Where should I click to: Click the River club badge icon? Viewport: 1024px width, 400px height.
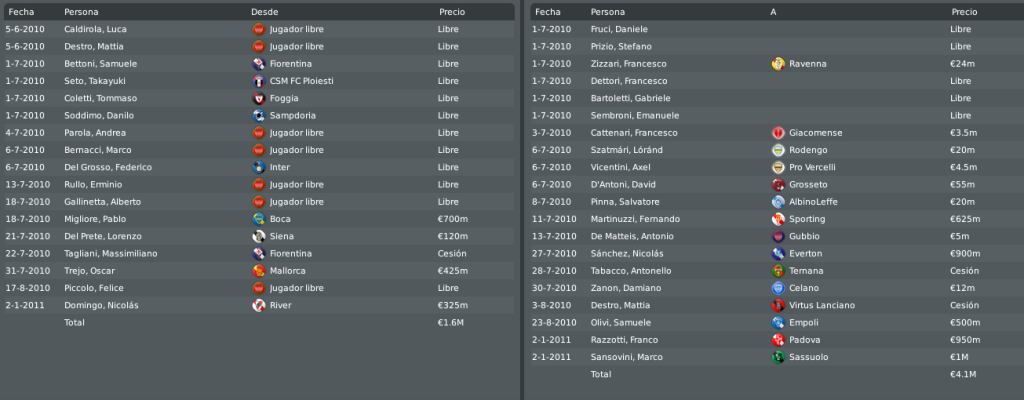[x=259, y=305]
